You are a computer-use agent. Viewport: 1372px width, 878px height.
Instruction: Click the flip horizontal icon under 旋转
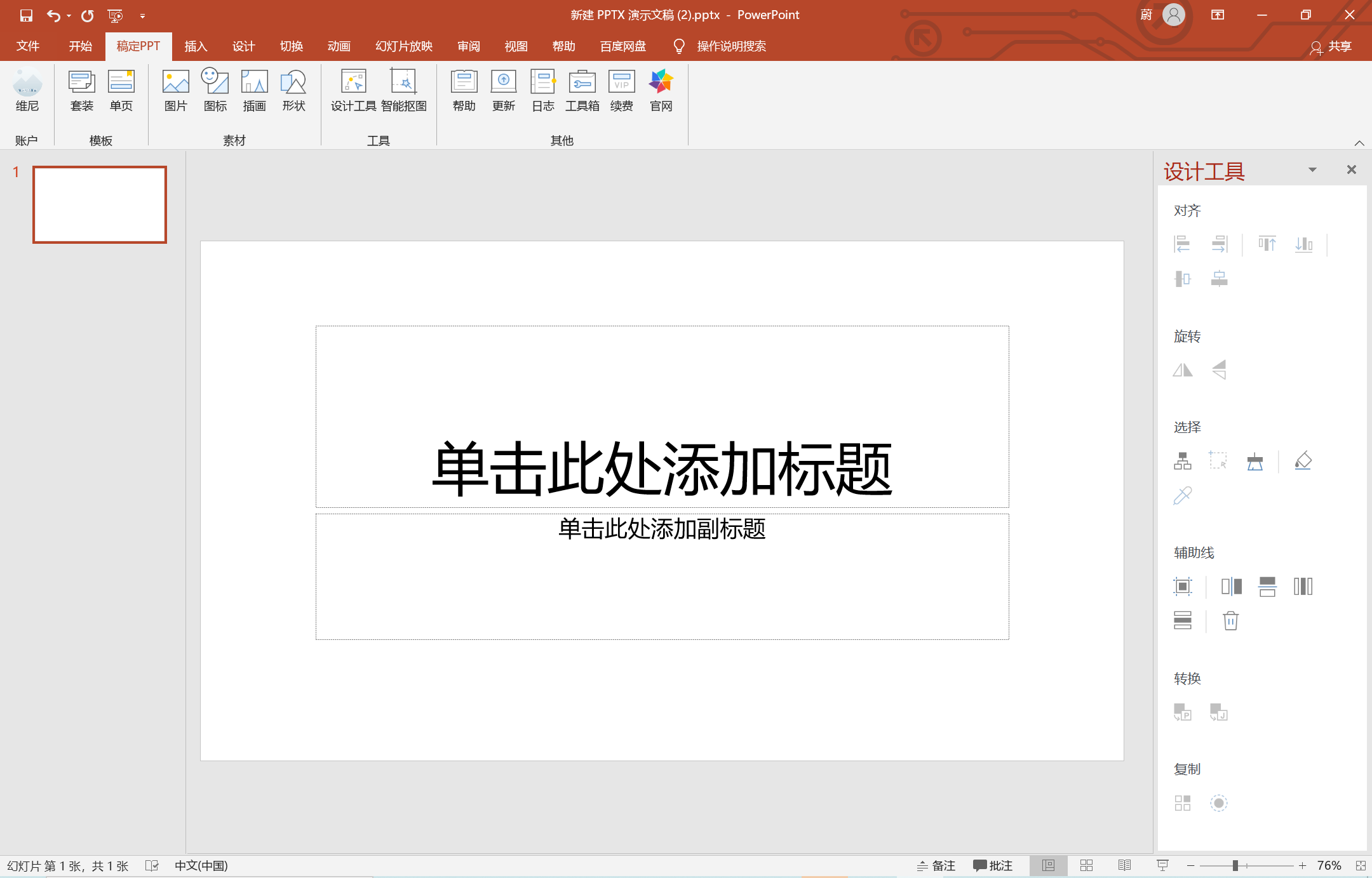pos(1183,369)
